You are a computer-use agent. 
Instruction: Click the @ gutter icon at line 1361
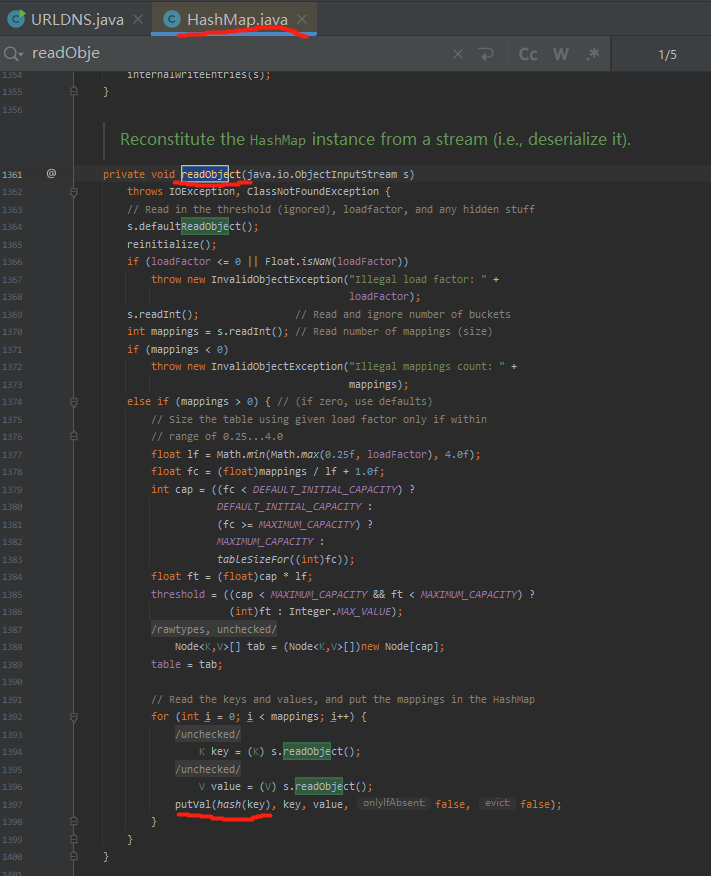point(51,174)
